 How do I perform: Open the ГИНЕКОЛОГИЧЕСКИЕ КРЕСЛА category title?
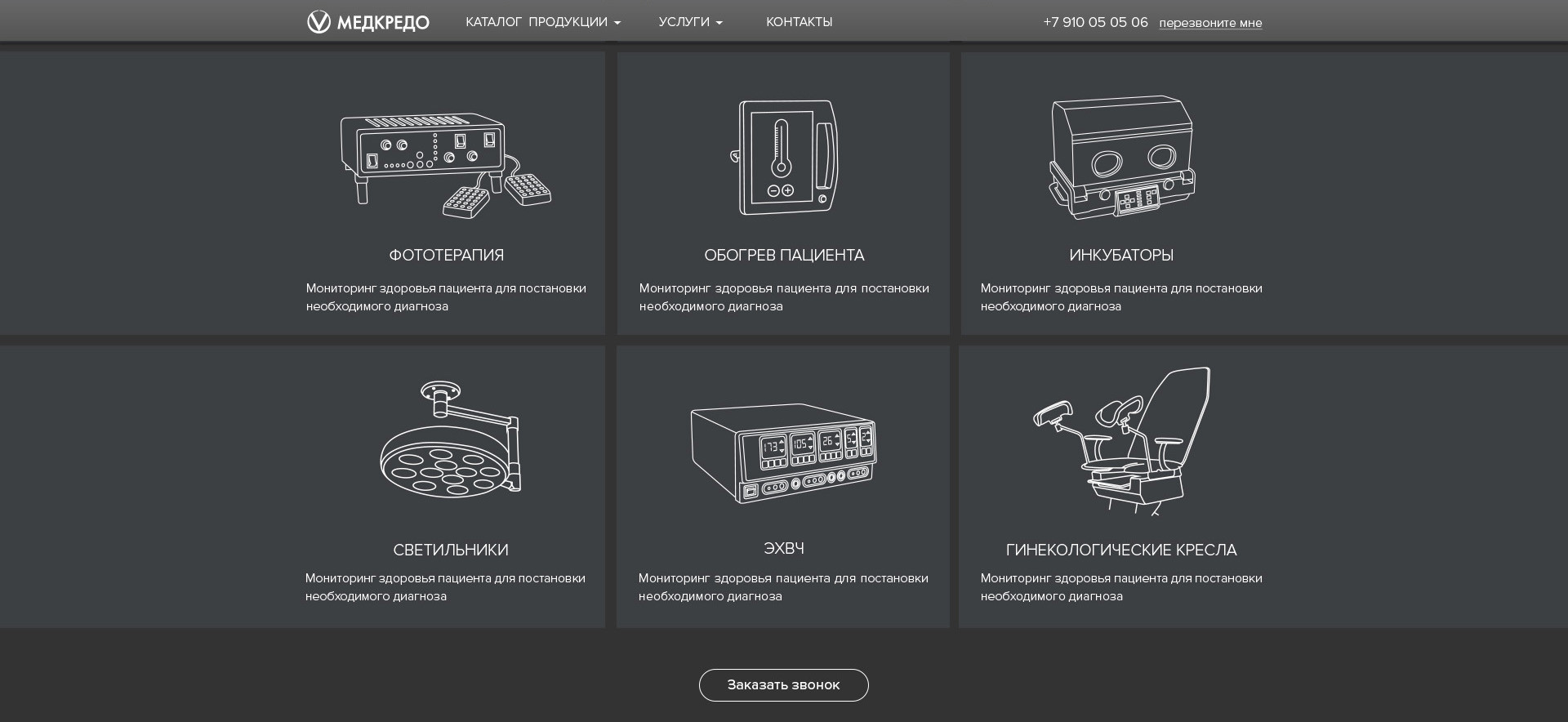pos(1120,550)
